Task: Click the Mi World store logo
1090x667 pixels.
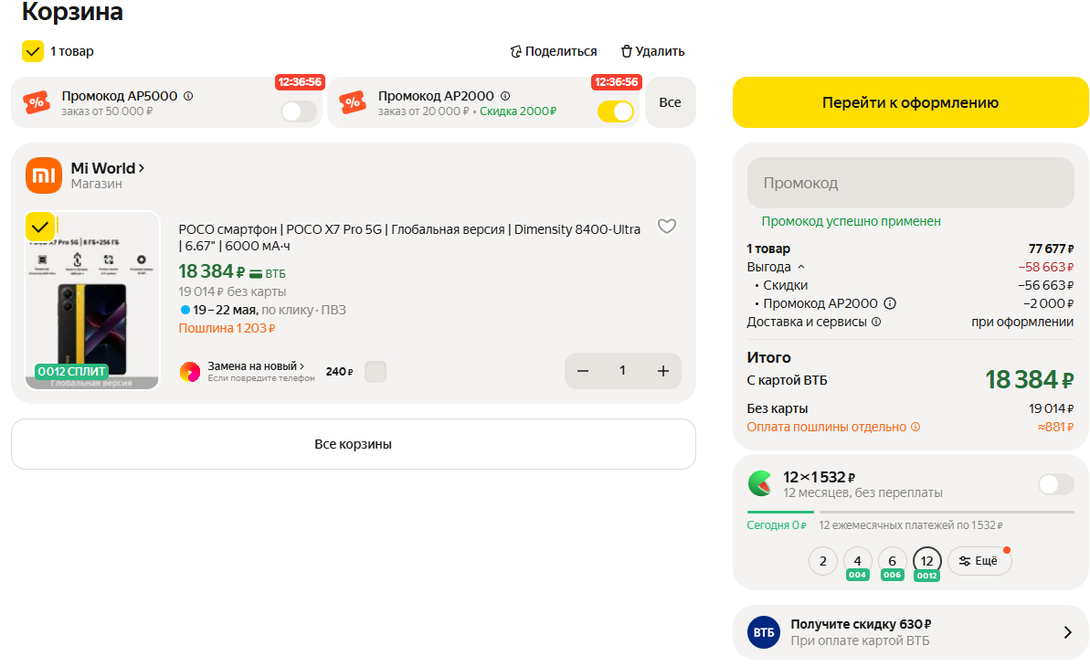Action: (x=44, y=175)
